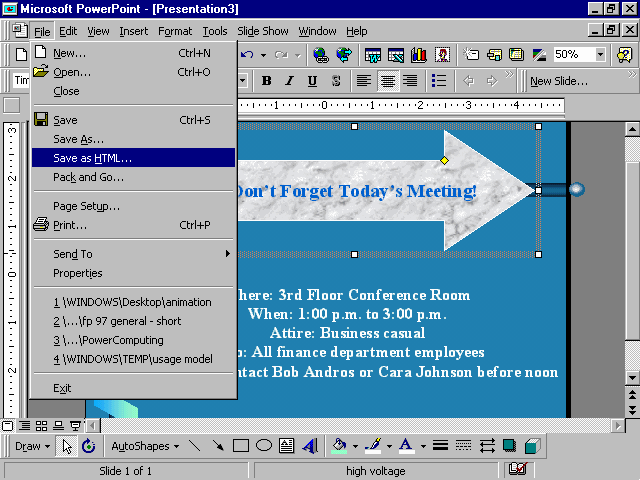Center align the text
This screenshot has width=640, height=480.
(387, 81)
